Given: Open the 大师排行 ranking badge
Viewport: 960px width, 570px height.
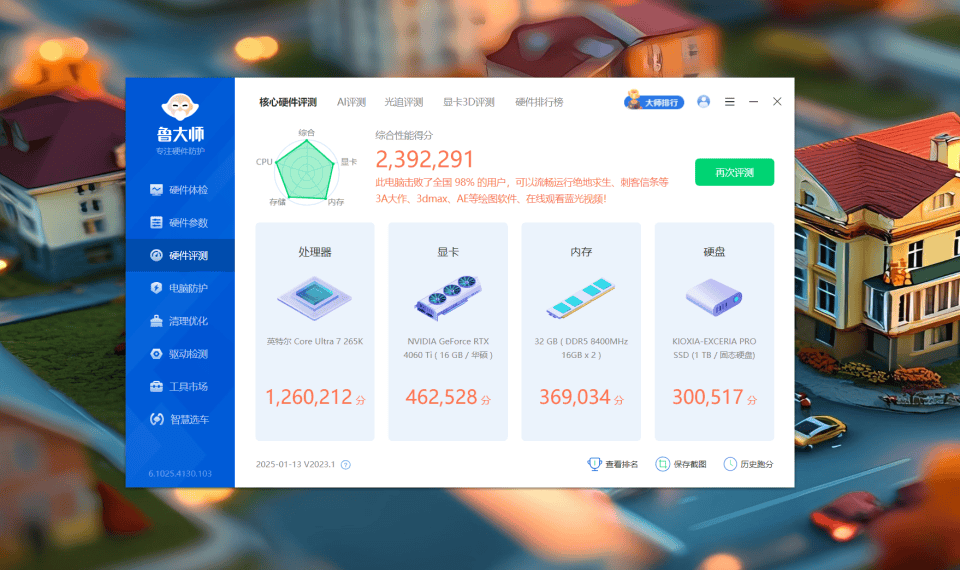Looking at the screenshot, I should [653, 101].
